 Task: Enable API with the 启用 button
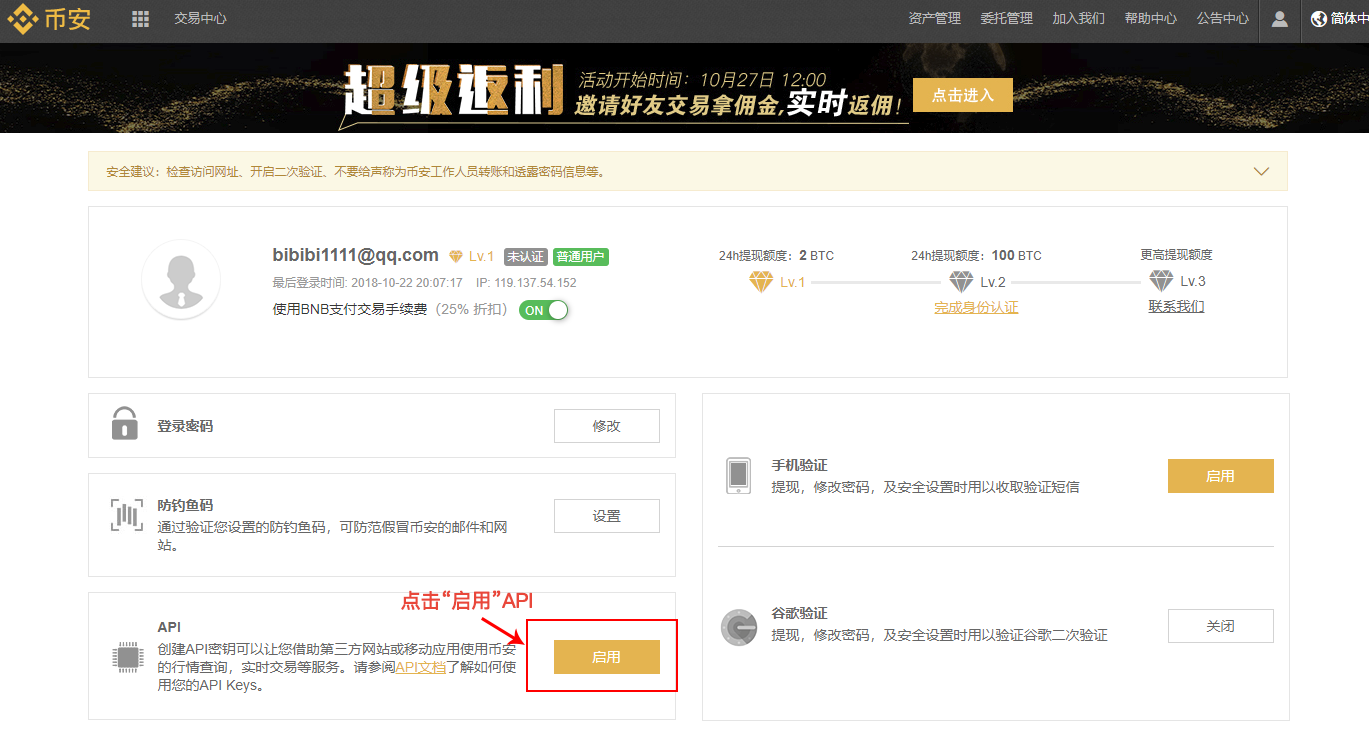click(607, 657)
